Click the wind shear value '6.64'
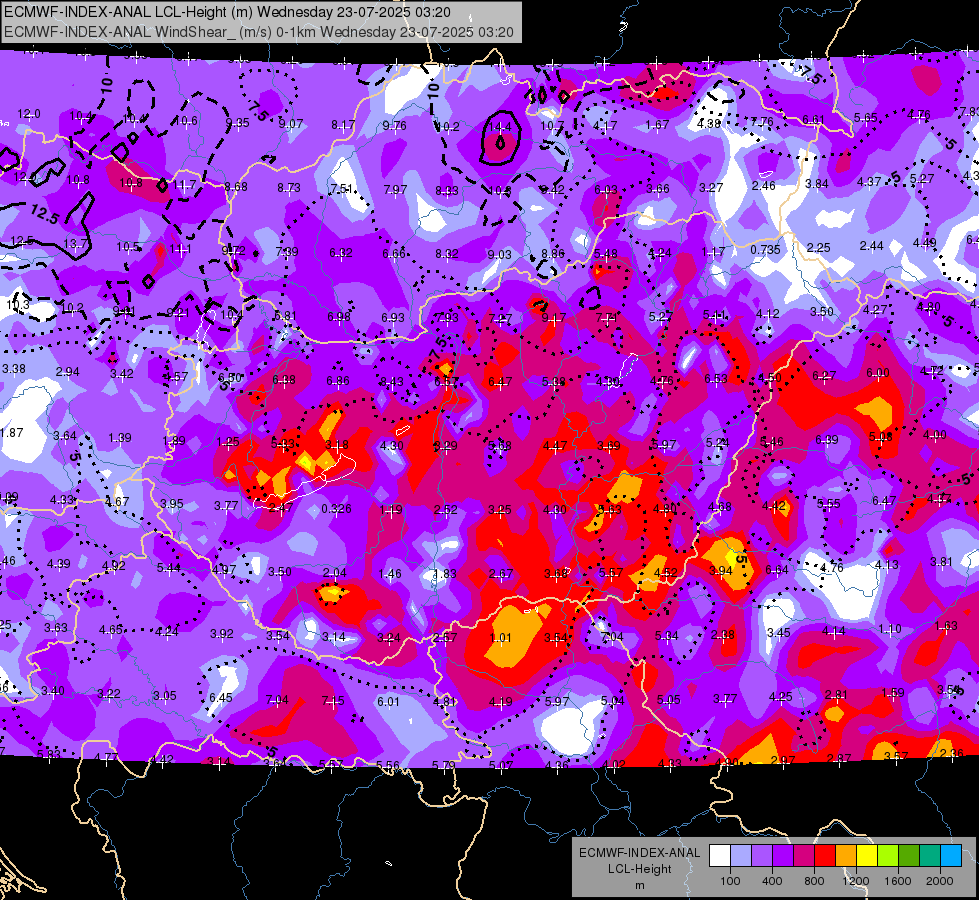The width and height of the screenshot is (979, 900). coord(777,569)
